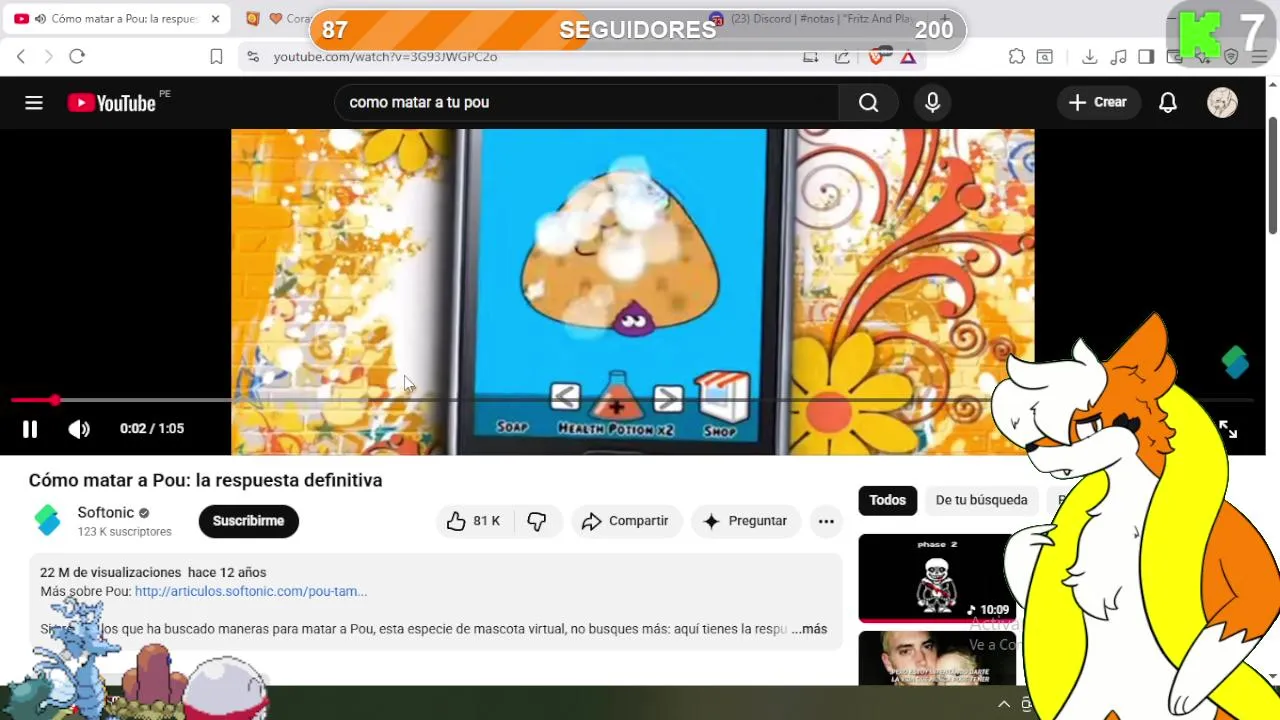The height and width of the screenshot is (720, 1280).
Task: Click the video title text
Action: pyautogui.click(x=205, y=480)
